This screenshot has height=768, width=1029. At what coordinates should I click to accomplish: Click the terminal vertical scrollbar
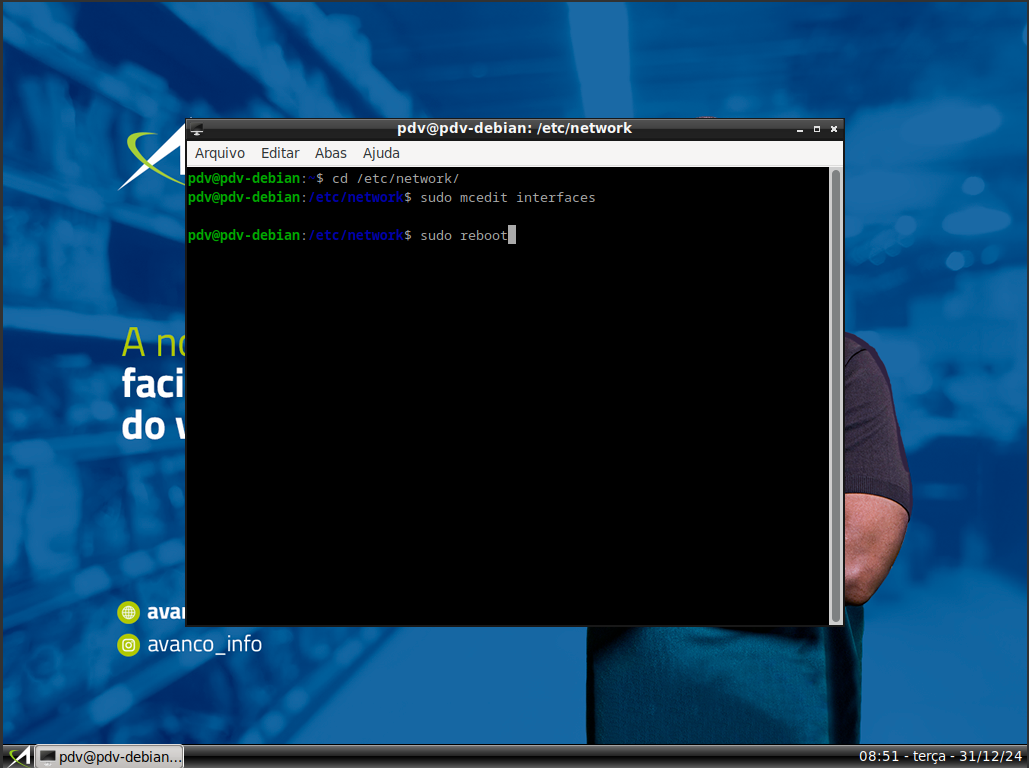836,396
